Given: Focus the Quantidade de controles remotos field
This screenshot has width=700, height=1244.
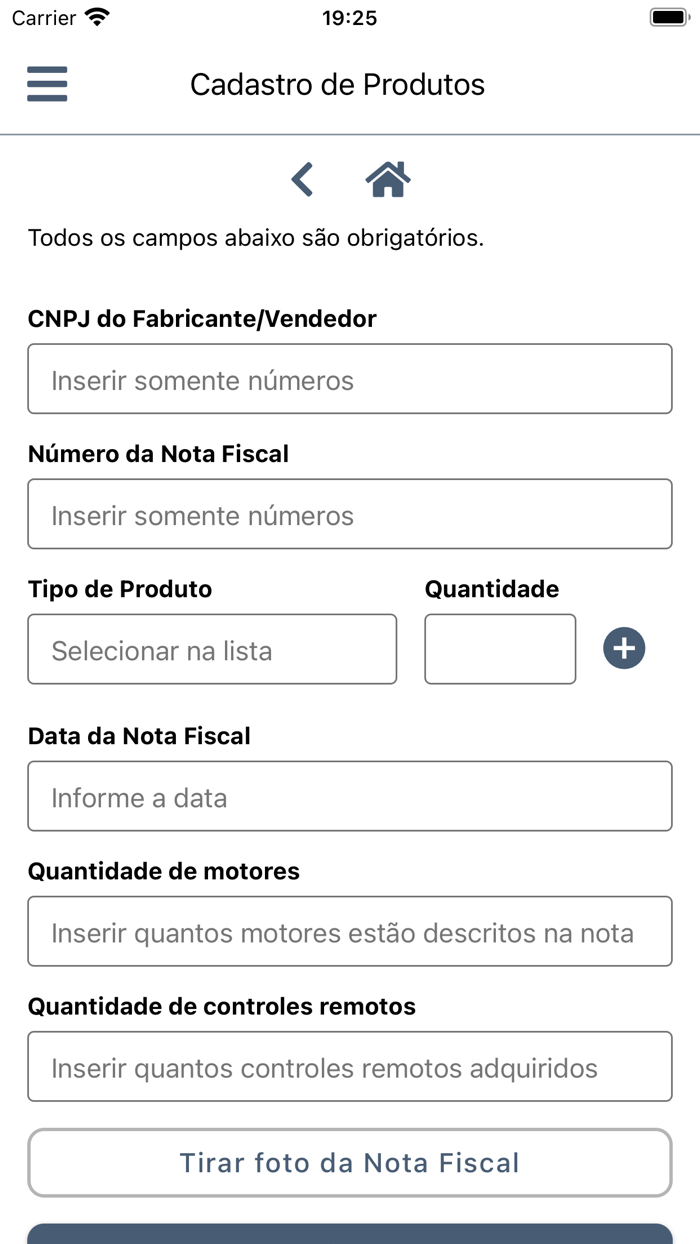Looking at the screenshot, I should (x=350, y=1066).
